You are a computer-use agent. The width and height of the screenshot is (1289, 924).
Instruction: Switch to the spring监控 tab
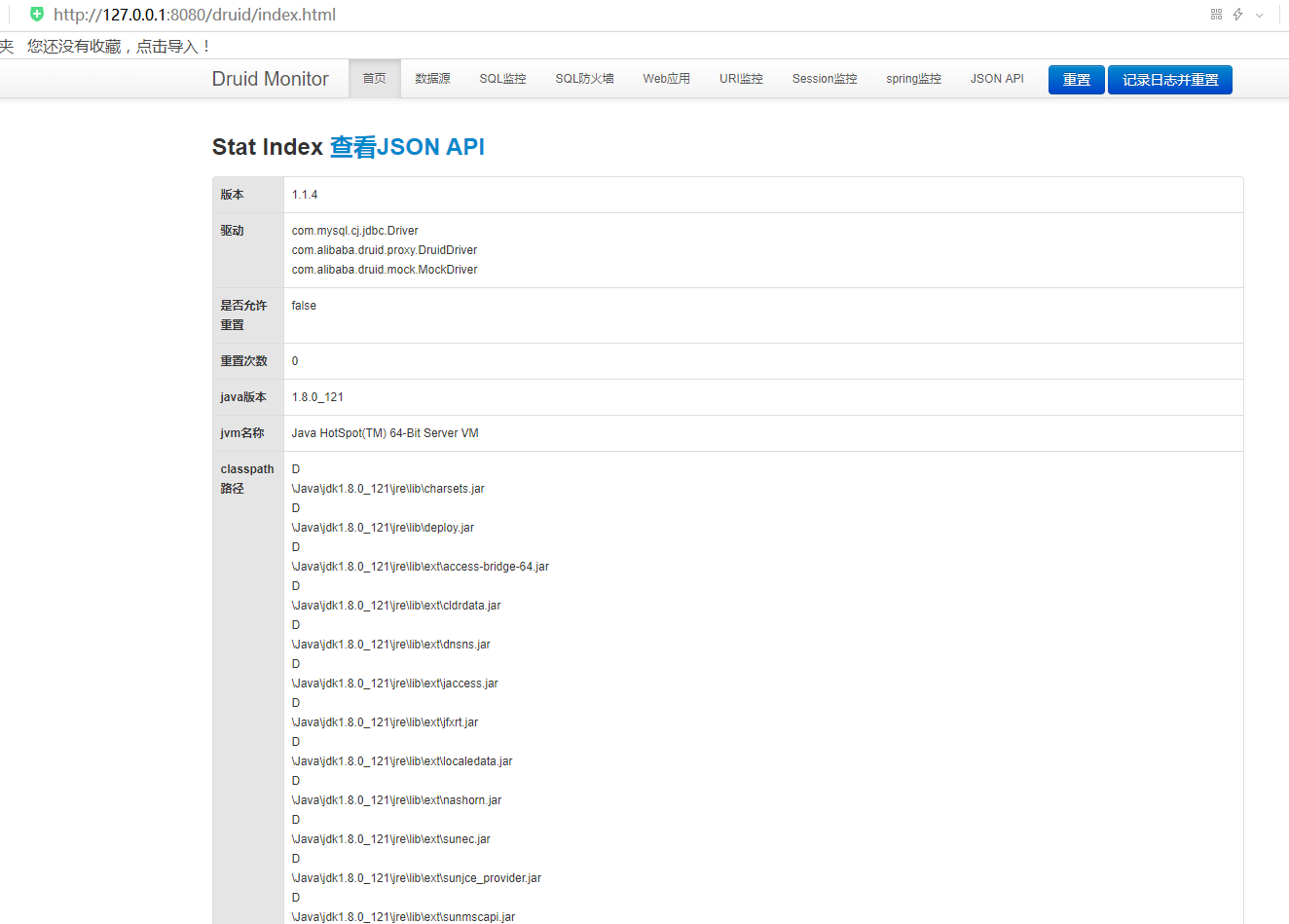(x=913, y=79)
